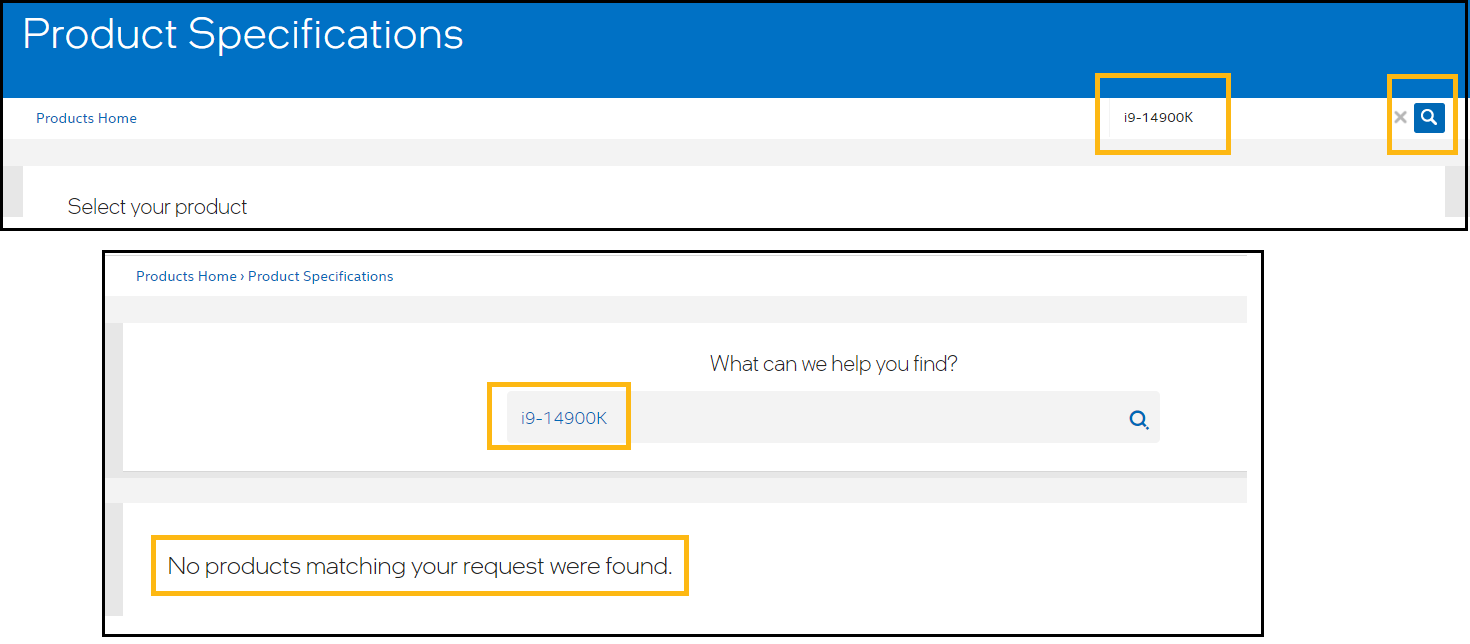Viewport: 1470px width, 644px height.
Task: Click the magnifier icon in the lower search box
Action: click(x=1138, y=419)
